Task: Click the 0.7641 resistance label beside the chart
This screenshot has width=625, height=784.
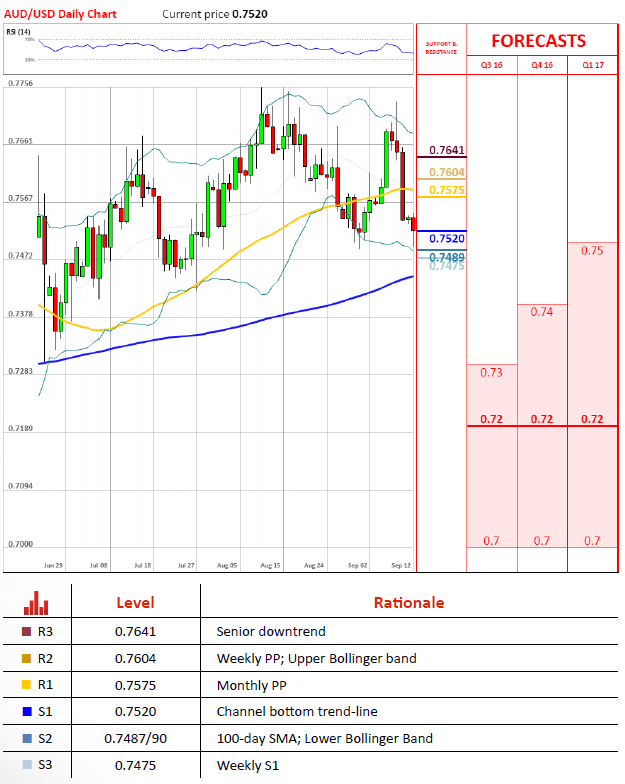Action: click(x=446, y=151)
